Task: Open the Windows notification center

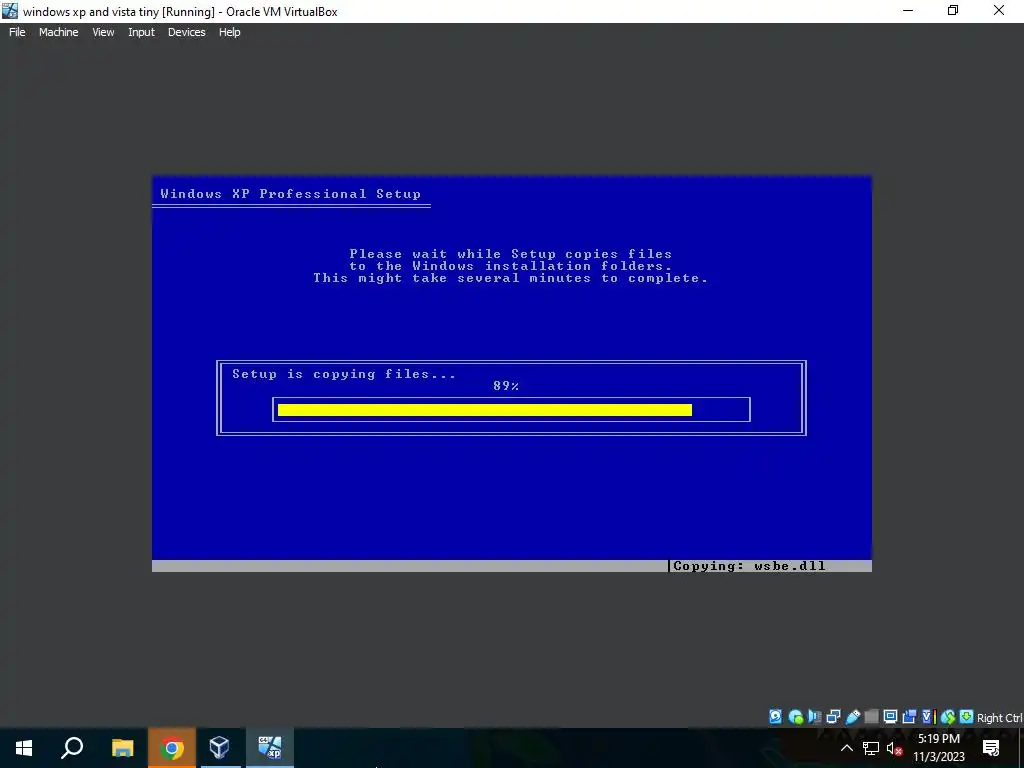Action: click(x=991, y=748)
